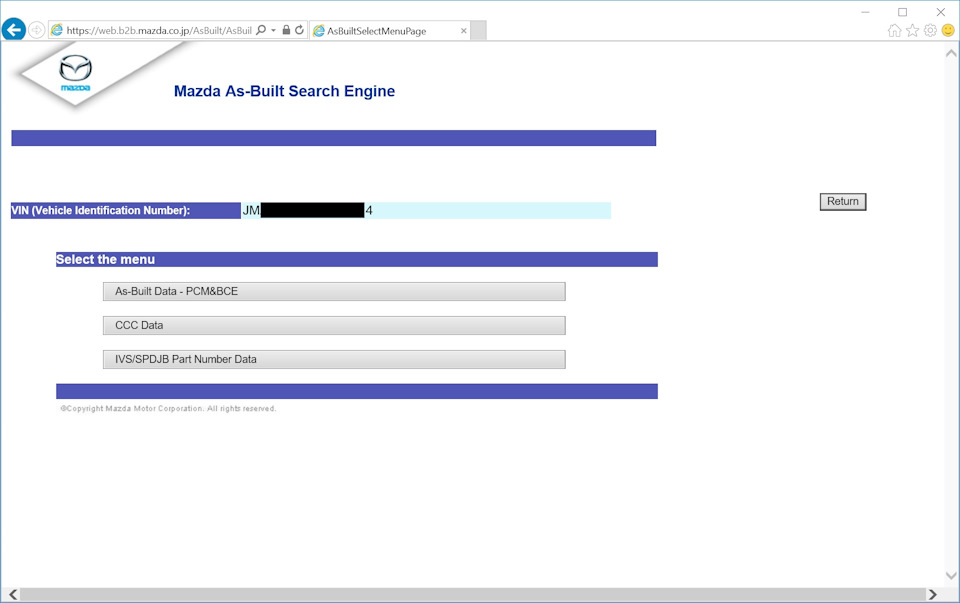Click the VIN (Vehicle Identification Number) label
Viewport: 960px width, 603px height.
click(x=100, y=211)
